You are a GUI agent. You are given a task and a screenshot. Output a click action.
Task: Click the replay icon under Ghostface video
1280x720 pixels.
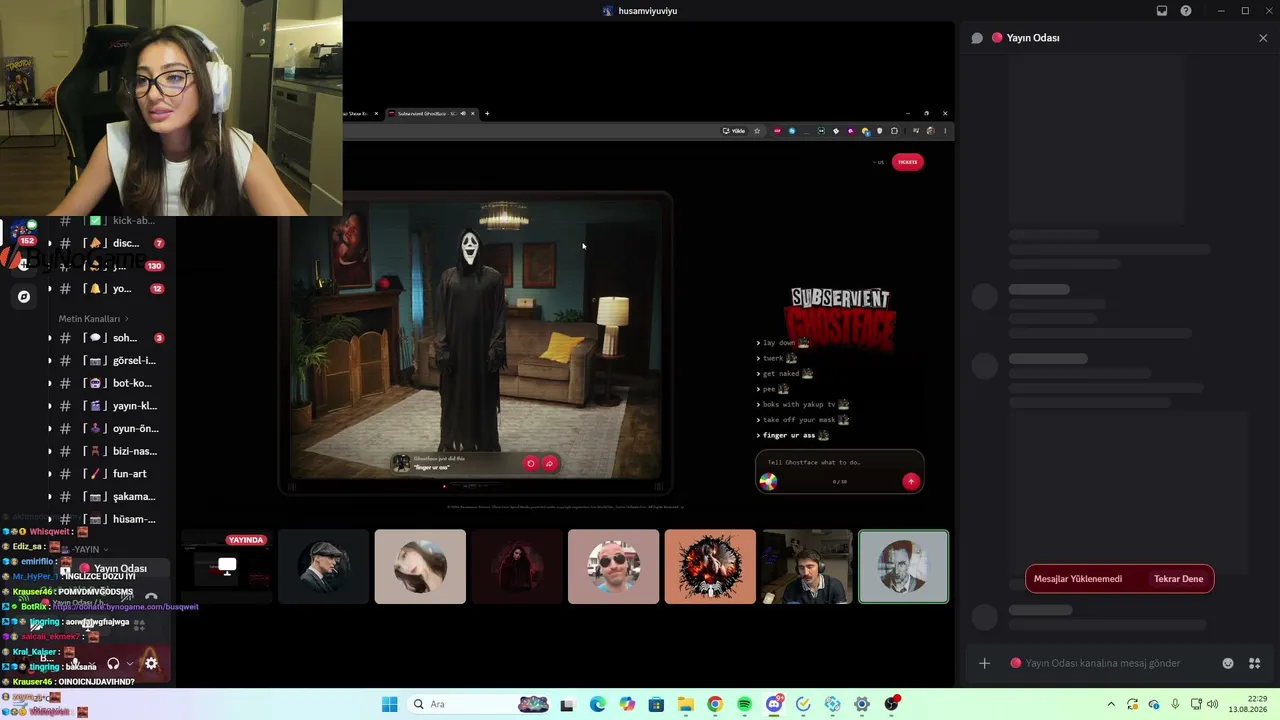(531, 463)
